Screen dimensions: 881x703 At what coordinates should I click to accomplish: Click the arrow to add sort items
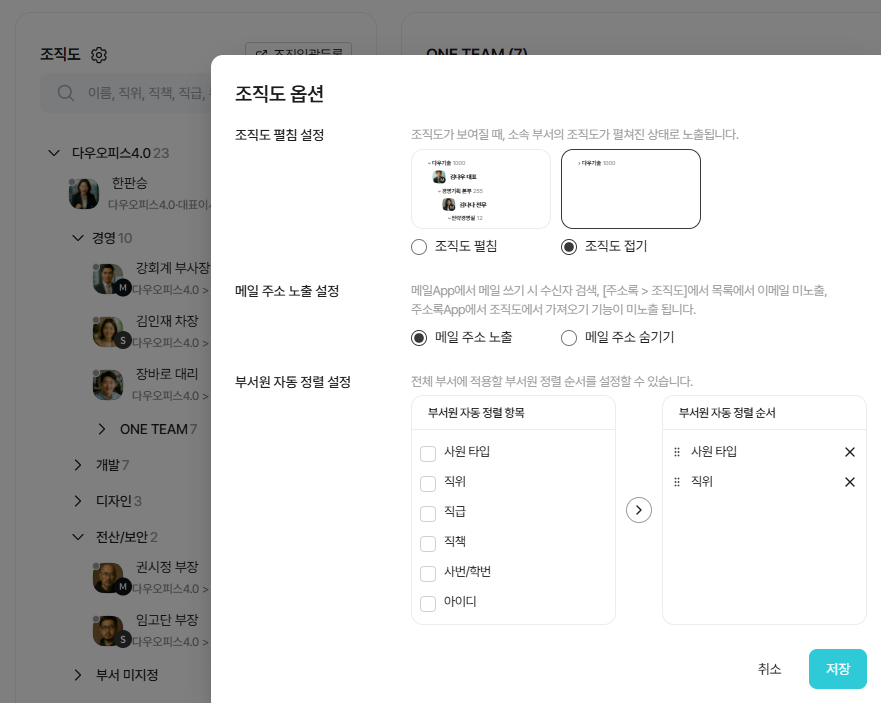pyautogui.click(x=638, y=510)
